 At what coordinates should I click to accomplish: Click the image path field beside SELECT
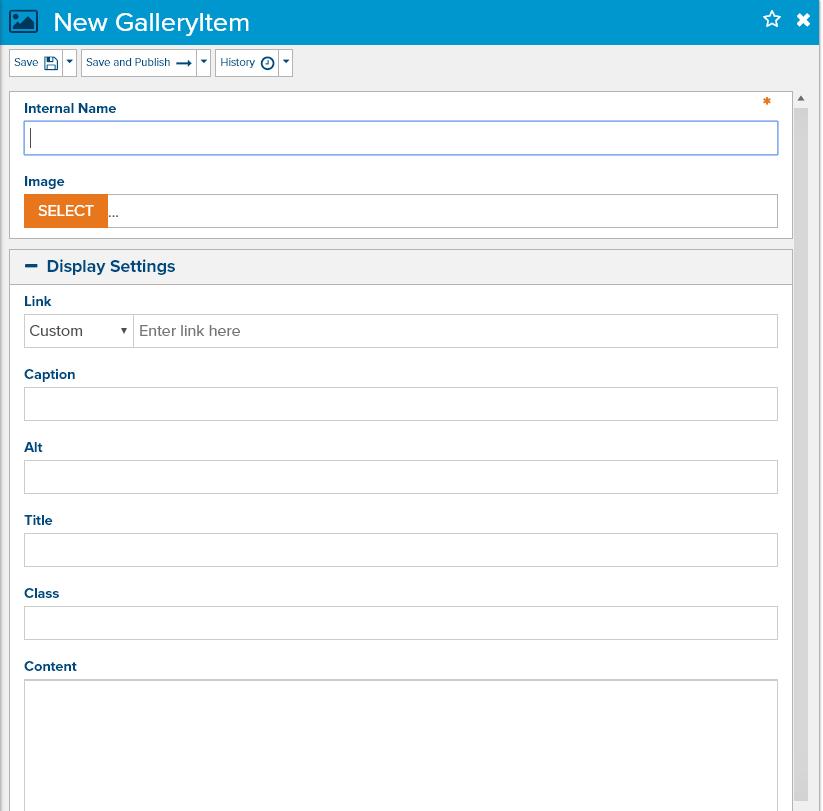click(442, 211)
